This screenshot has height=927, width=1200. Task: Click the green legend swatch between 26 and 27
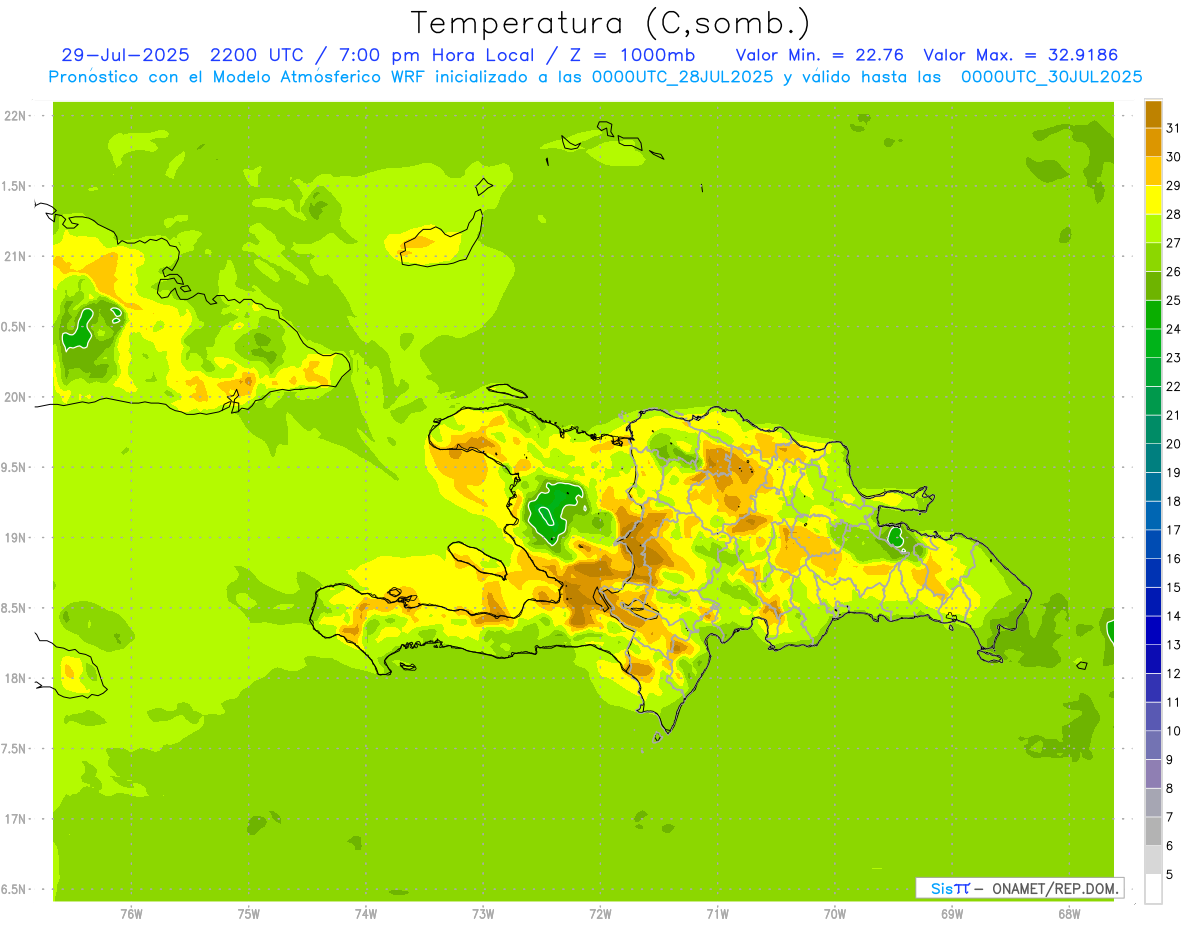click(x=1153, y=257)
